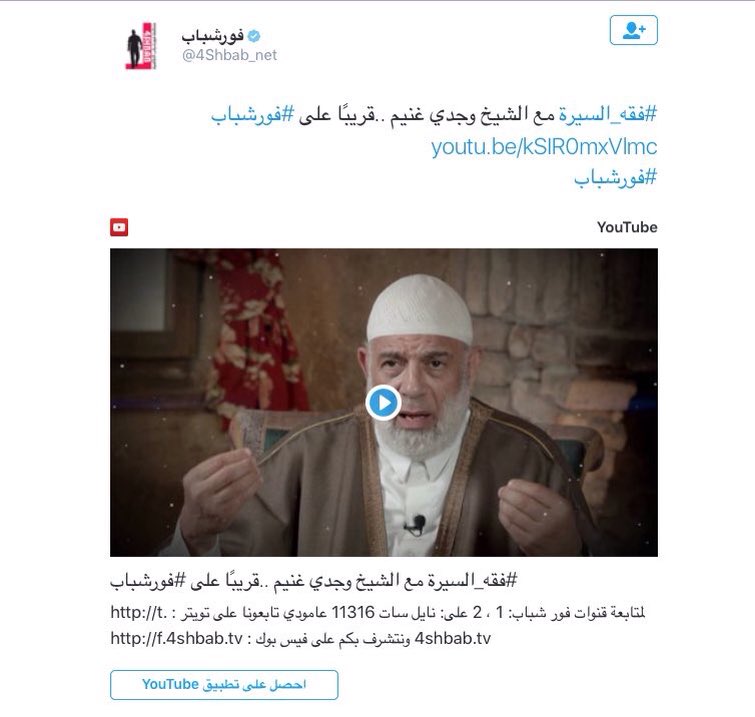Click the card title below the video
Image resolution: width=755 pixels, height=717 pixels.
313,581
